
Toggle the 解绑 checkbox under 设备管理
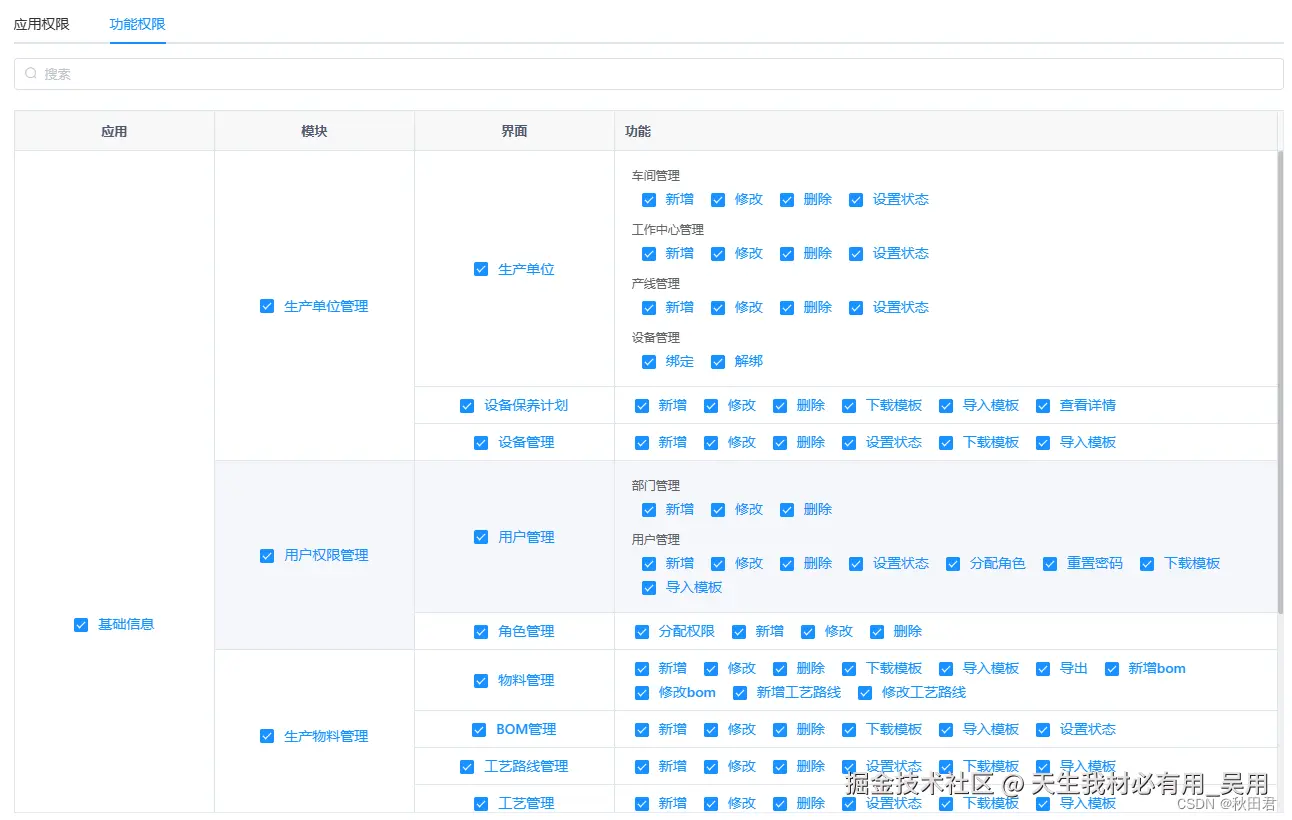point(718,362)
